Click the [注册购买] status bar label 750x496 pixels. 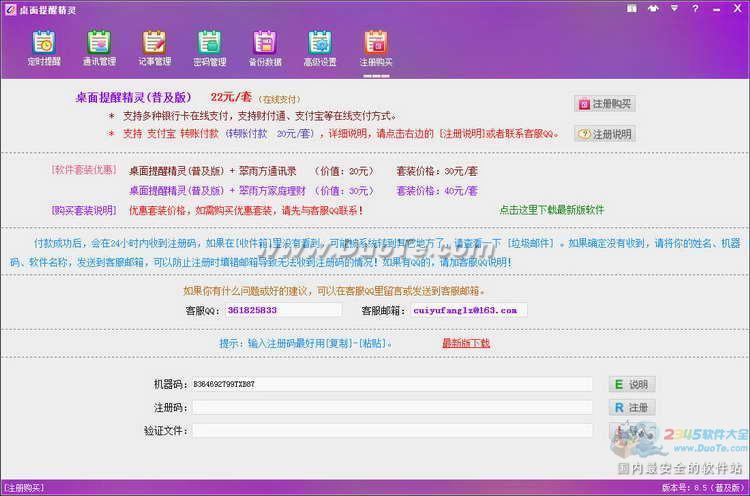(23, 488)
